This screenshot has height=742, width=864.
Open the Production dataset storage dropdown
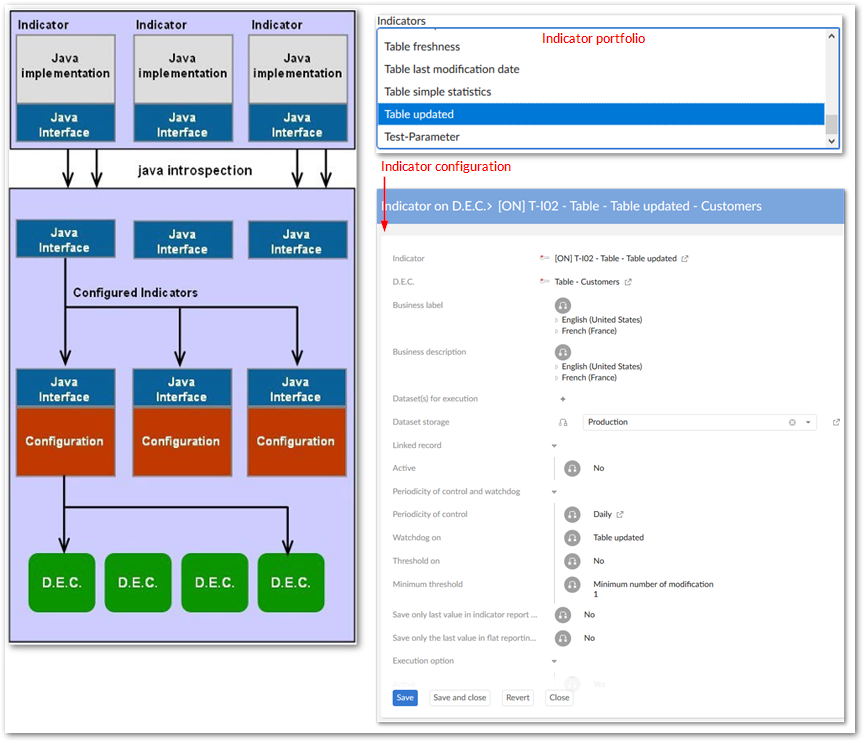click(x=808, y=422)
